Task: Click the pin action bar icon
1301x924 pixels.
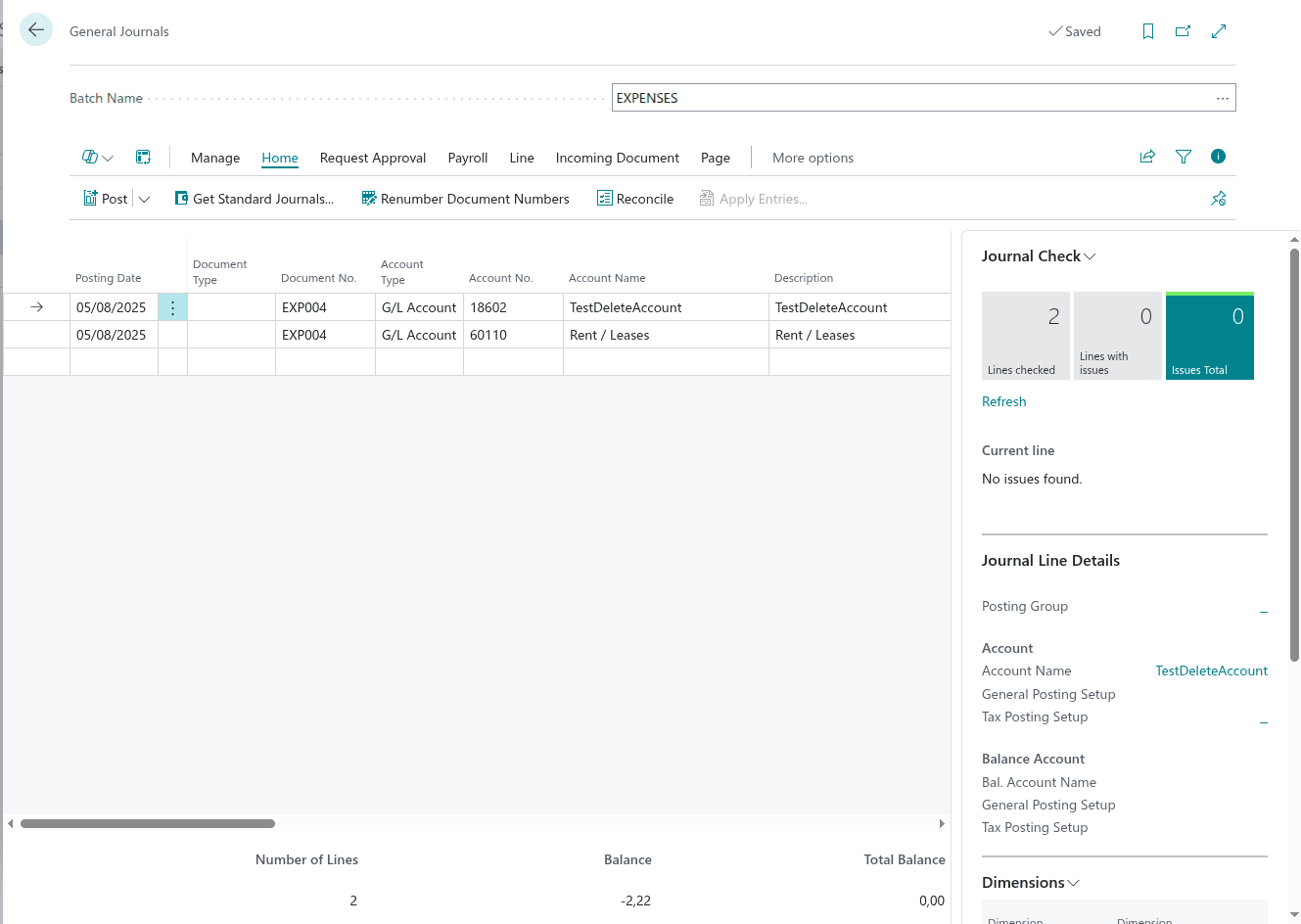Action: [x=1218, y=199]
